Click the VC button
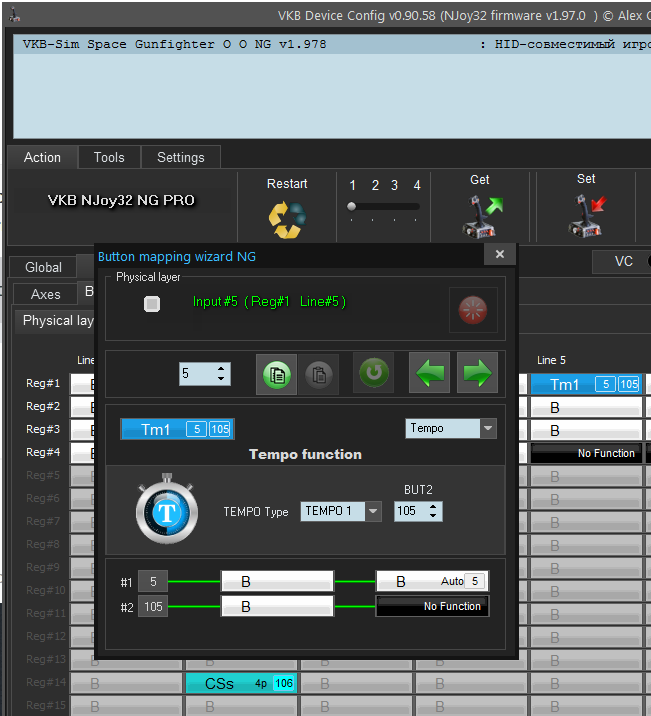Viewport: 651px width, 716px height. 623,262
